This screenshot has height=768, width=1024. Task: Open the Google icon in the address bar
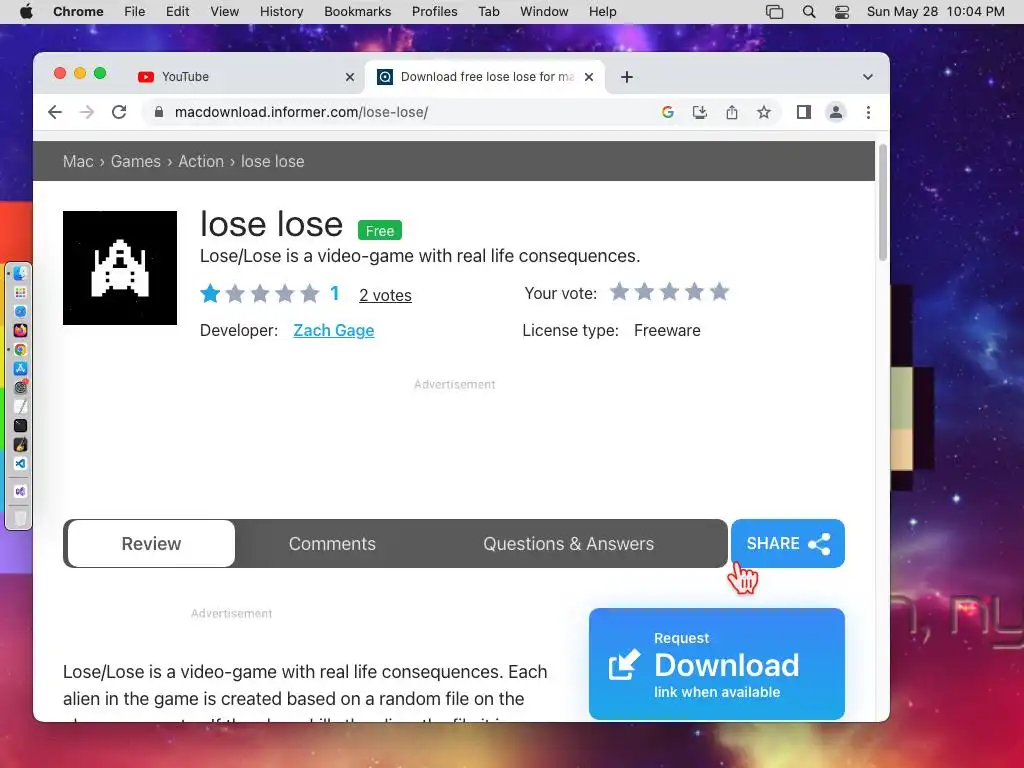(x=667, y=112)
